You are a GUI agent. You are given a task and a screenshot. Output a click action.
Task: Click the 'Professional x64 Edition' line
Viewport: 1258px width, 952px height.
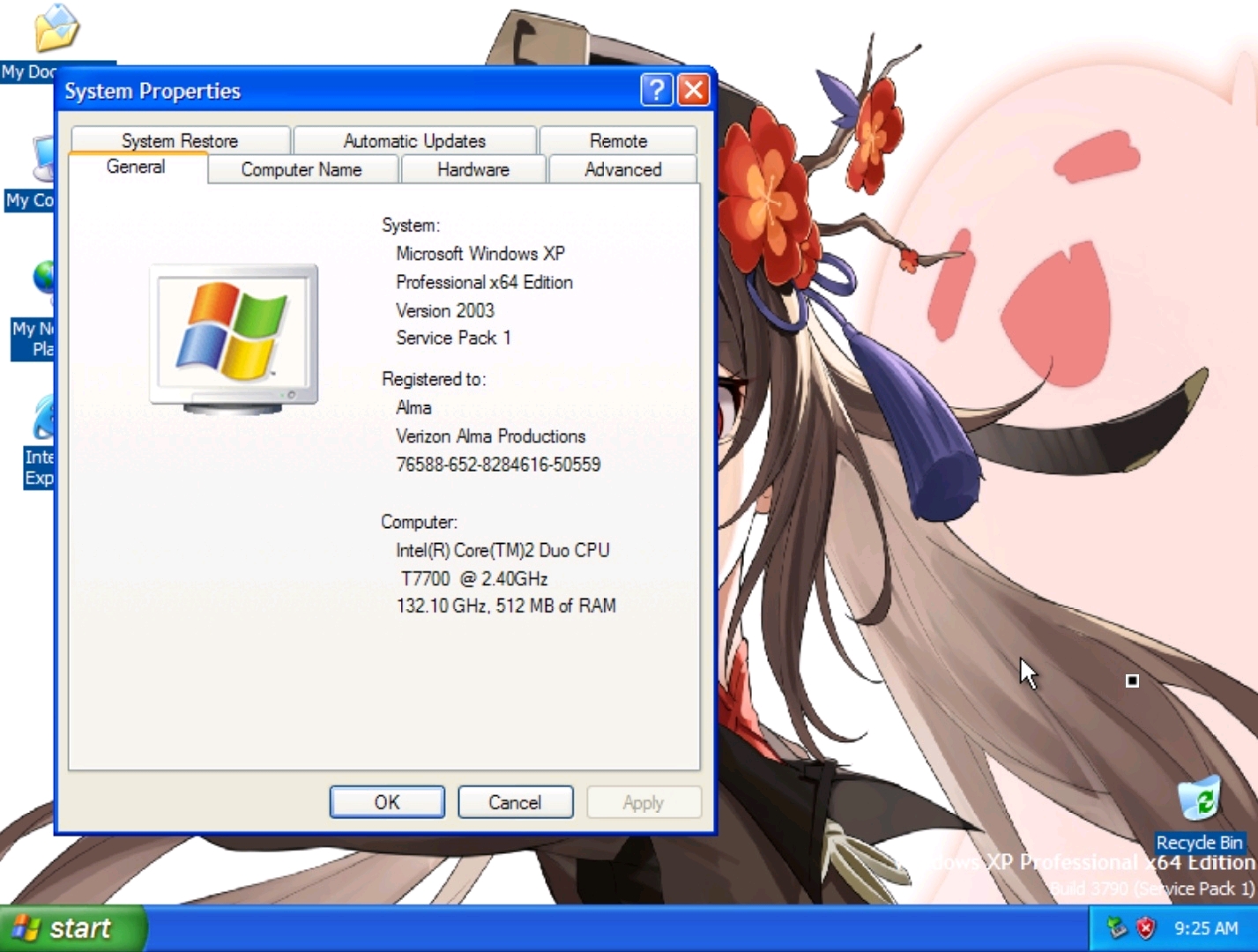point(484,282)
